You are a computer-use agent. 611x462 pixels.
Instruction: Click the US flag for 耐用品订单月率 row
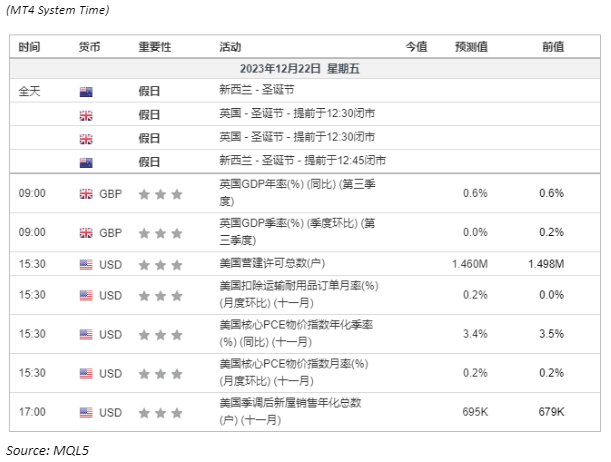86,296
